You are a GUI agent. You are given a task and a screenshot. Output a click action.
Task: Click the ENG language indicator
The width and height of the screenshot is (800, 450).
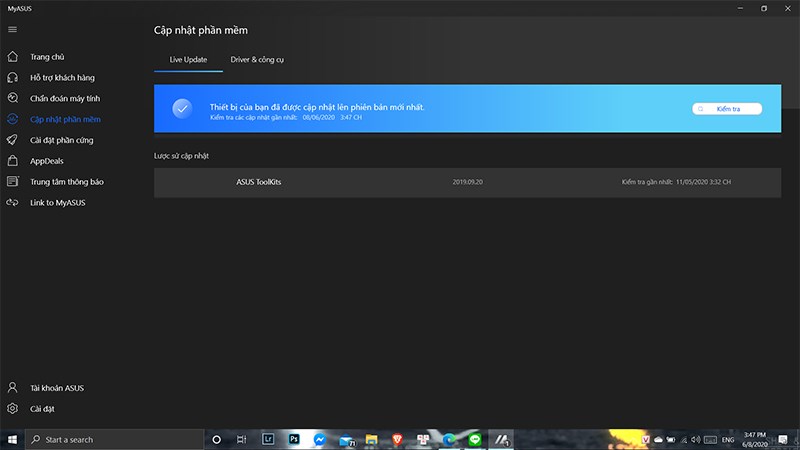tap(728, 439)
